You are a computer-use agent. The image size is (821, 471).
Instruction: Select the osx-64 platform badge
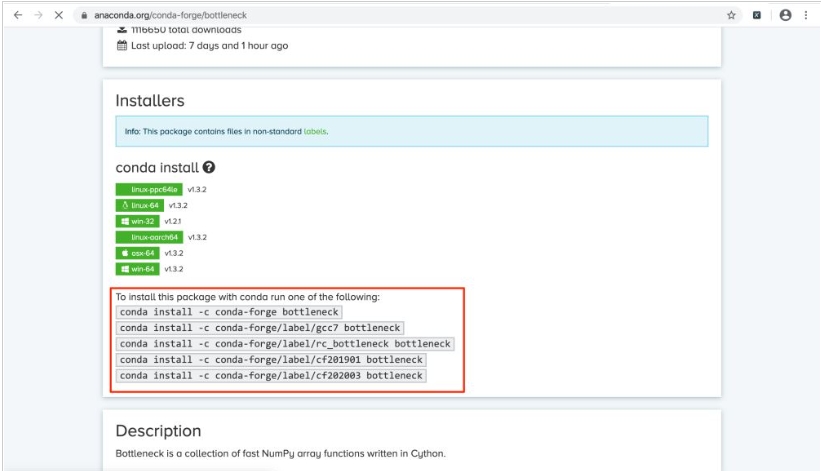click(x=138, y=253)
